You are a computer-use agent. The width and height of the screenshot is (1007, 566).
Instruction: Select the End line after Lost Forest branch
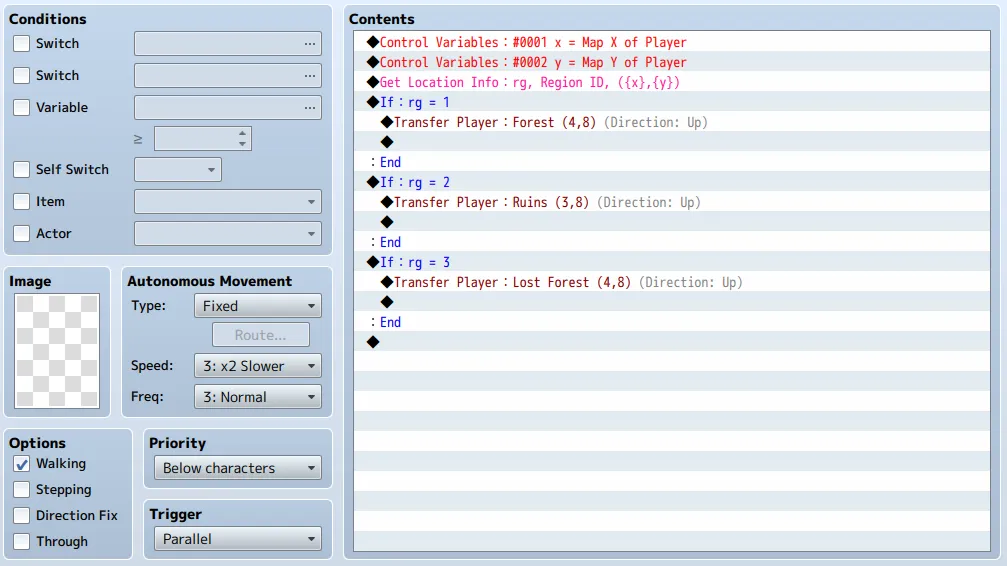click(672, 322)
